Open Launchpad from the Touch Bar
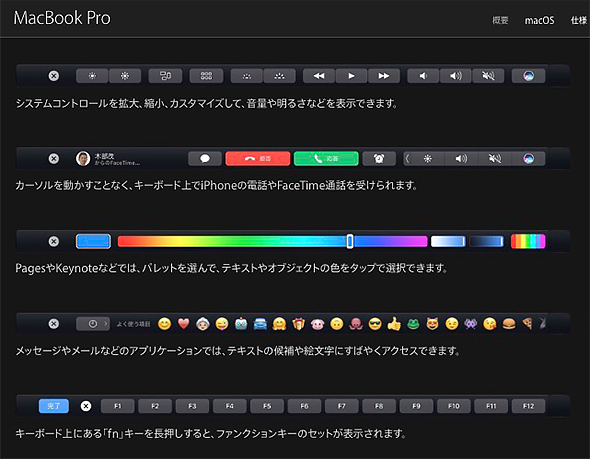Viewport: 590px width, 459px height. pyautogui.click(x=206, y=76)
